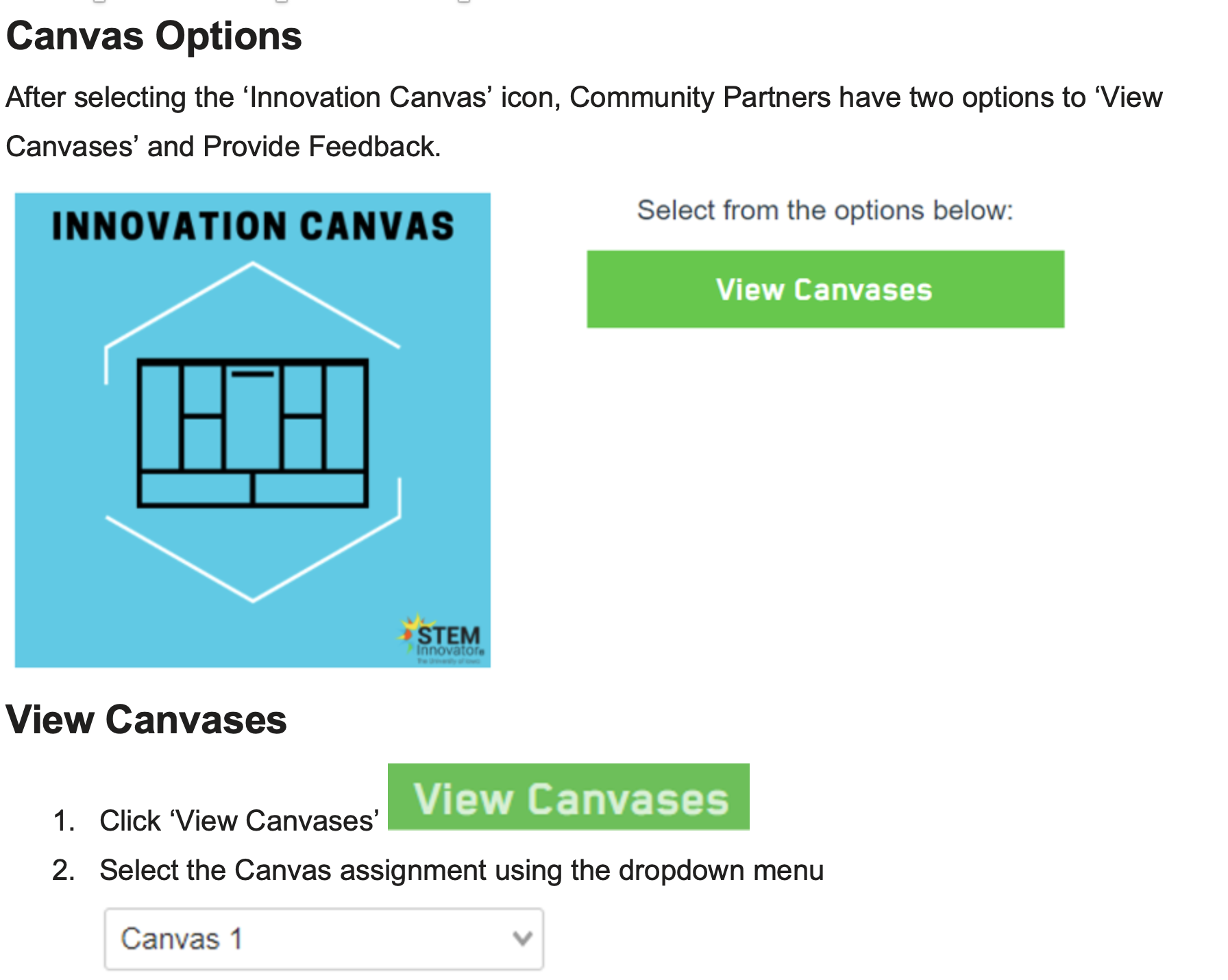
Task: Click the dropdown chevron arrow beside Canvas 1
Action: (x=522, y=939)
